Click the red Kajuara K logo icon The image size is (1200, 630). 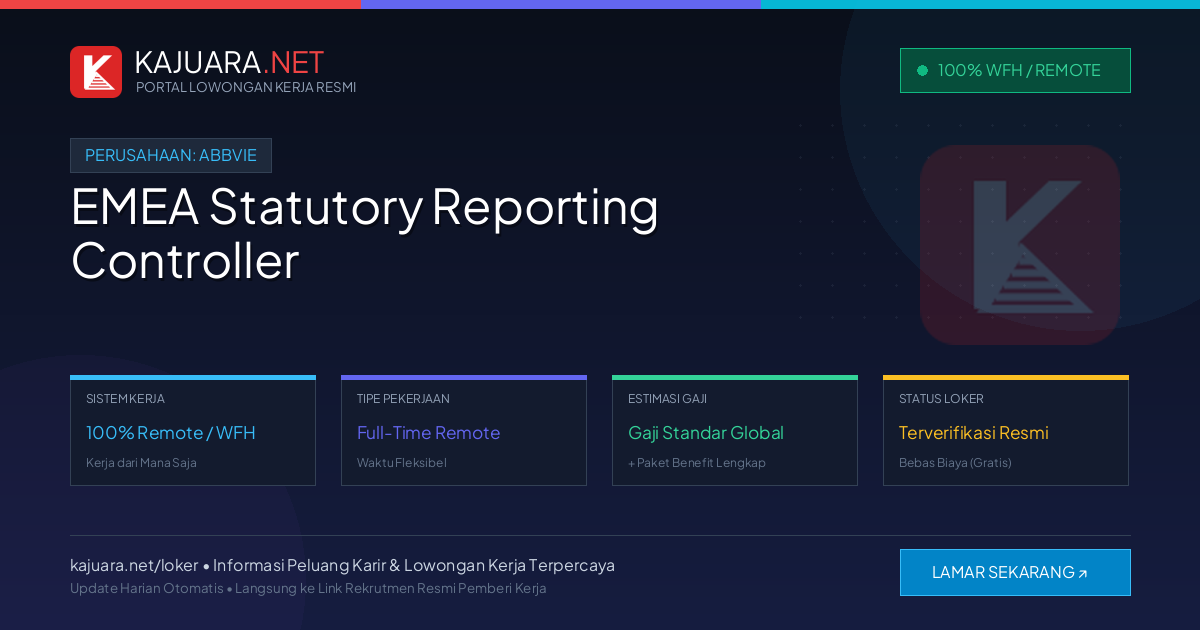[x=96, y=72]
